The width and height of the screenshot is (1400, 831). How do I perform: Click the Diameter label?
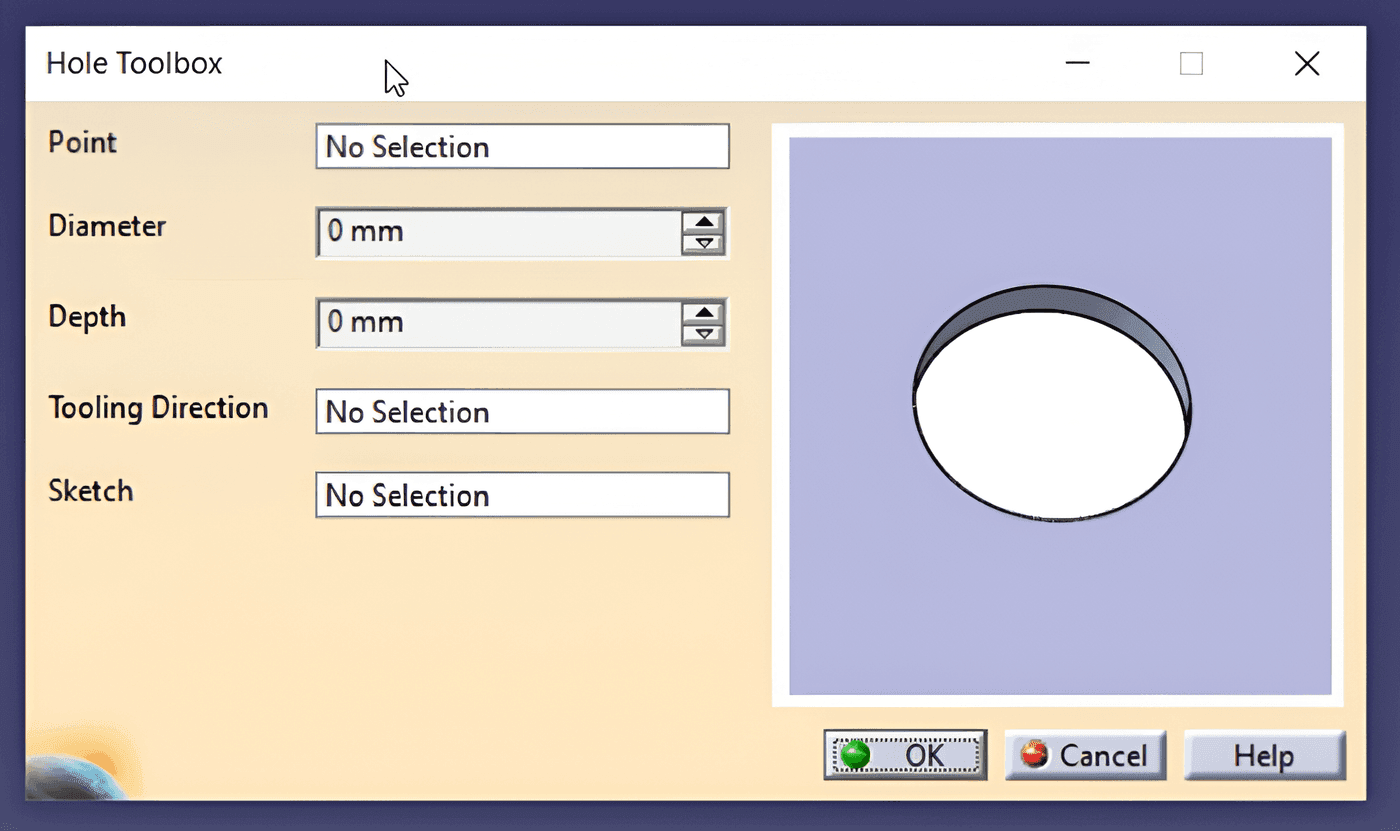107,226
